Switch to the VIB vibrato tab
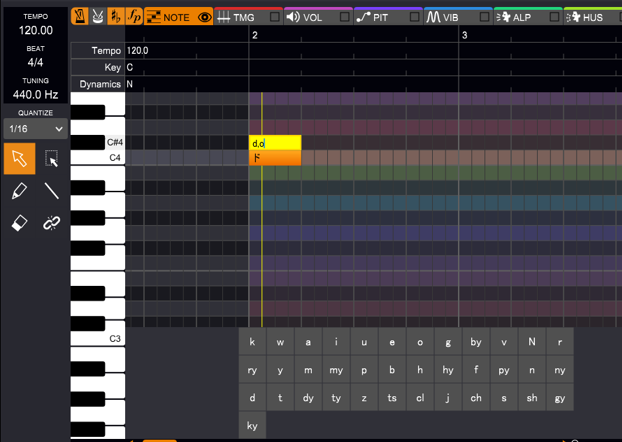Image resolution: width=622 pixels, height=442 pixels. (458, 17)
